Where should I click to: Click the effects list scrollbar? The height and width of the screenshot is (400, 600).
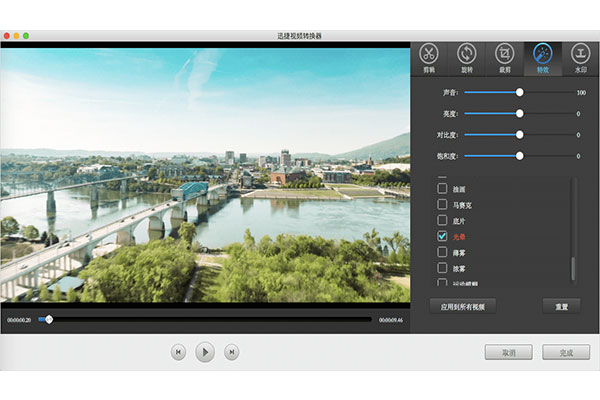pyautogui.click(x=573, y=269)
